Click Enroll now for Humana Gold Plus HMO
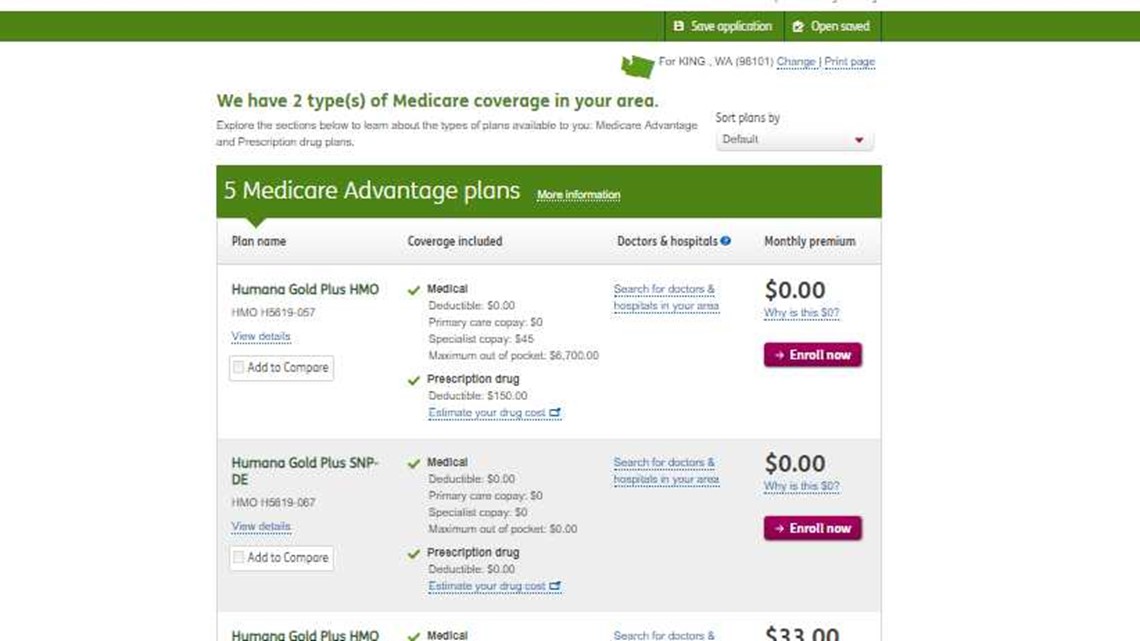1140x641 pixels. 812,354
